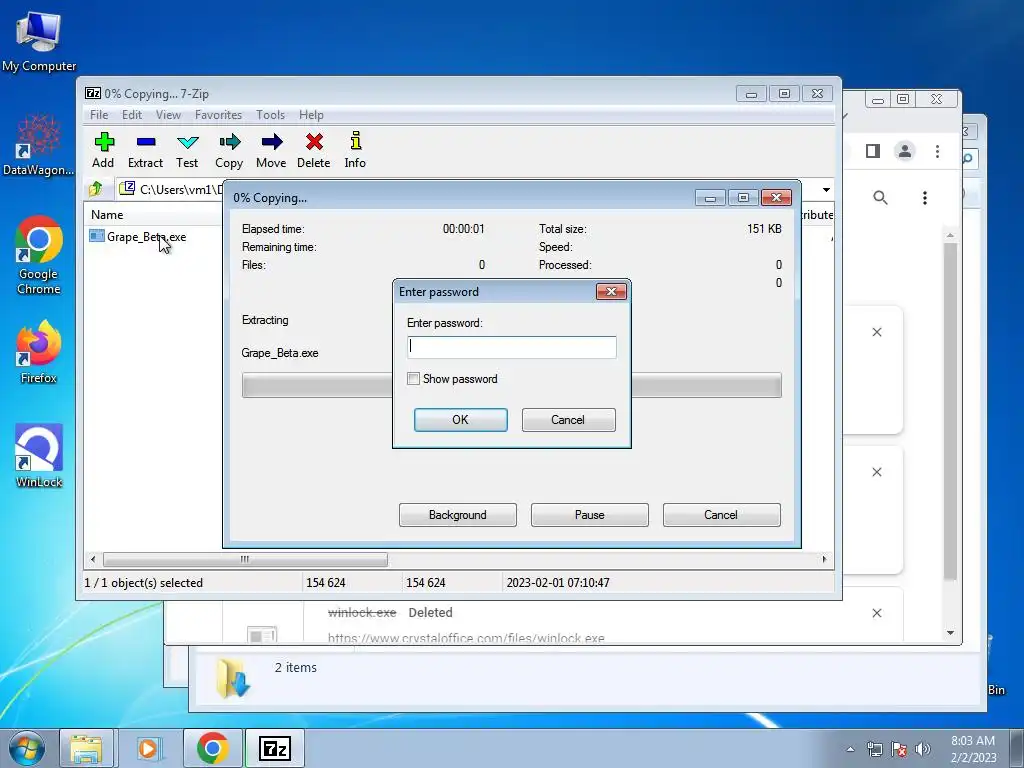Open the Tools menu

[x=270, y=115]
